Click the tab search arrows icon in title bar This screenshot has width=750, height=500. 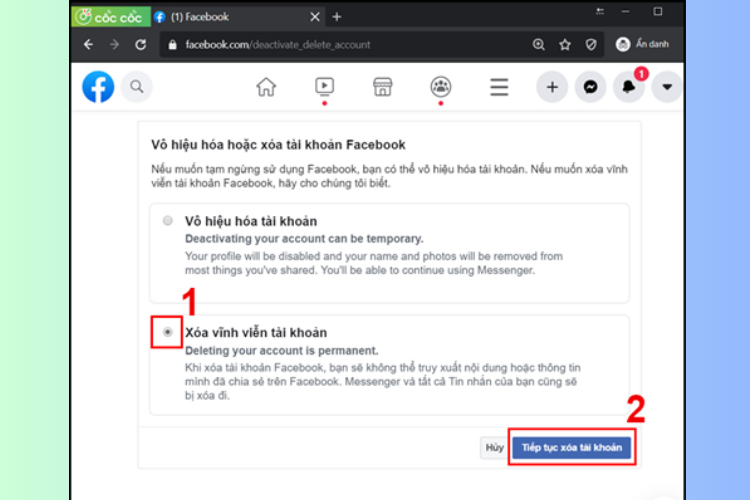click(x=600, y=11)
